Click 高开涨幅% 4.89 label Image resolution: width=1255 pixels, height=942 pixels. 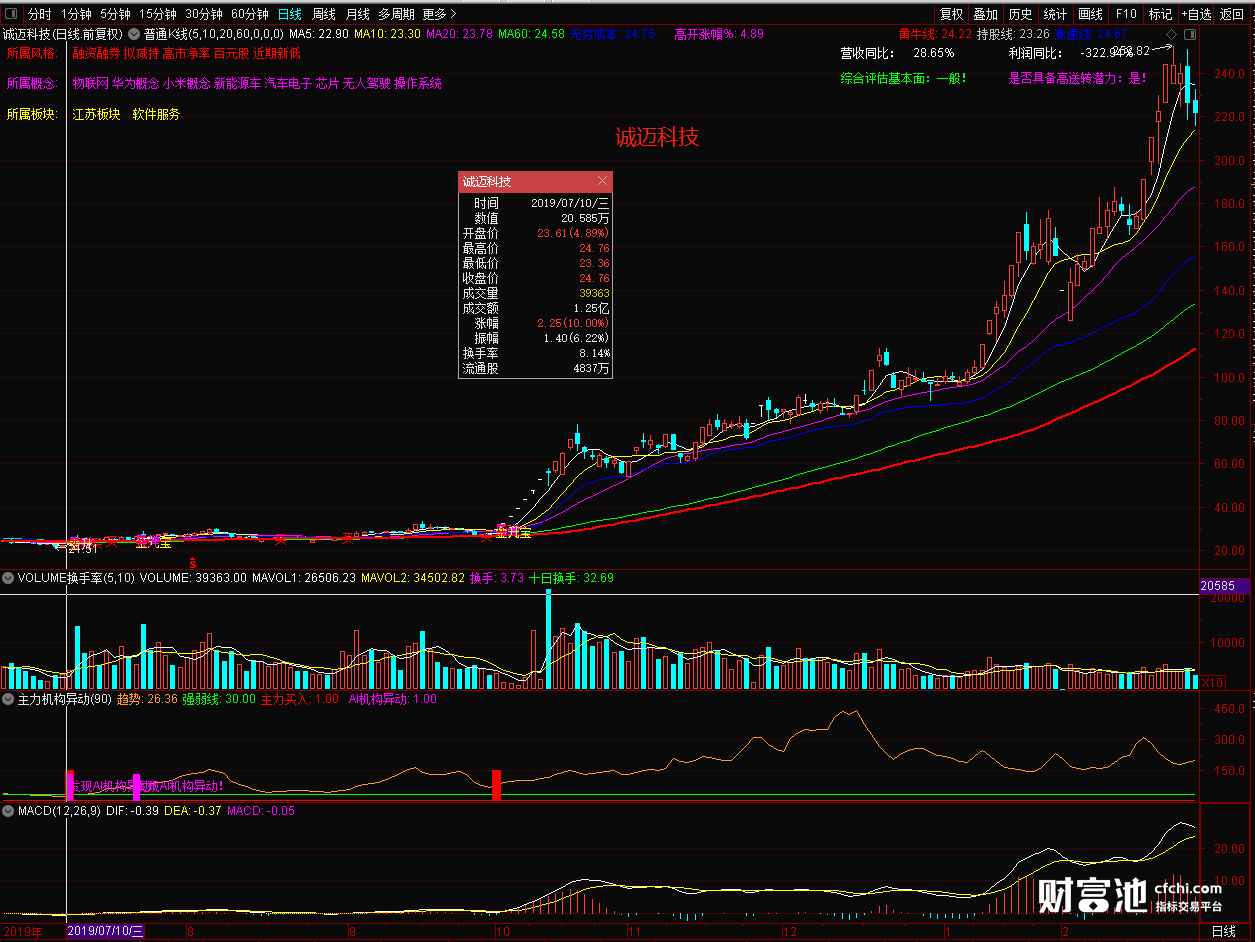[719, 34]
